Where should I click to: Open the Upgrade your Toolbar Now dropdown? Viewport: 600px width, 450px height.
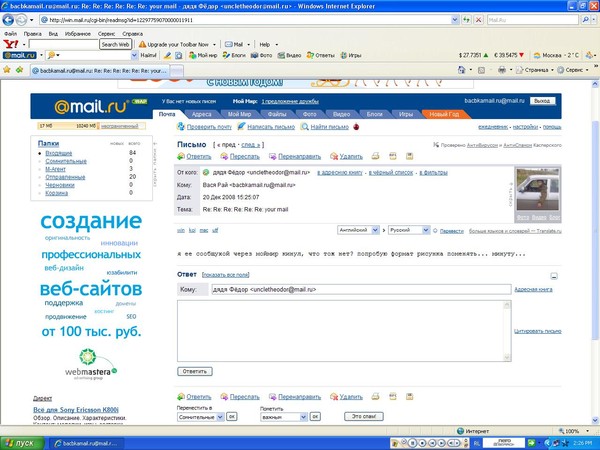click(214, 45)
